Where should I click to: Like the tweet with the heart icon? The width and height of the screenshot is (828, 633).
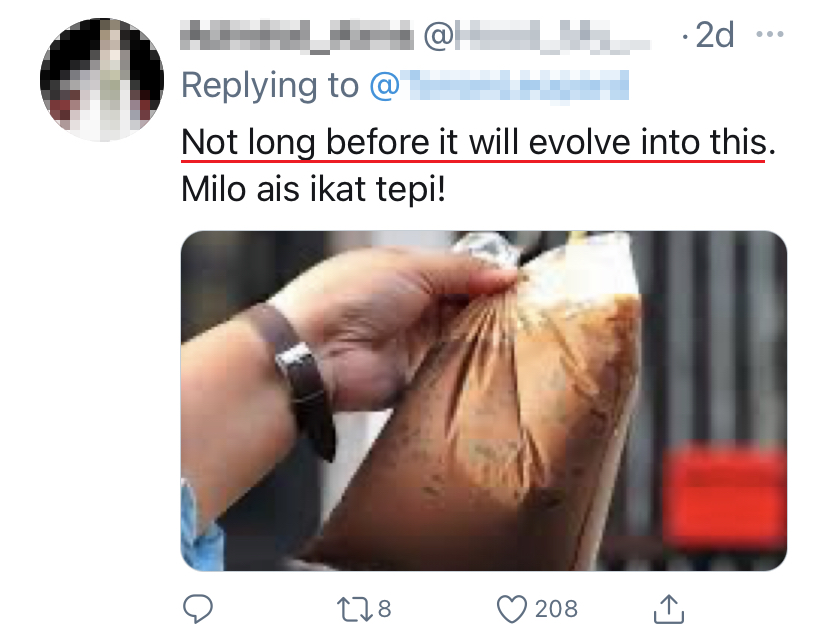tap(512, 607)
